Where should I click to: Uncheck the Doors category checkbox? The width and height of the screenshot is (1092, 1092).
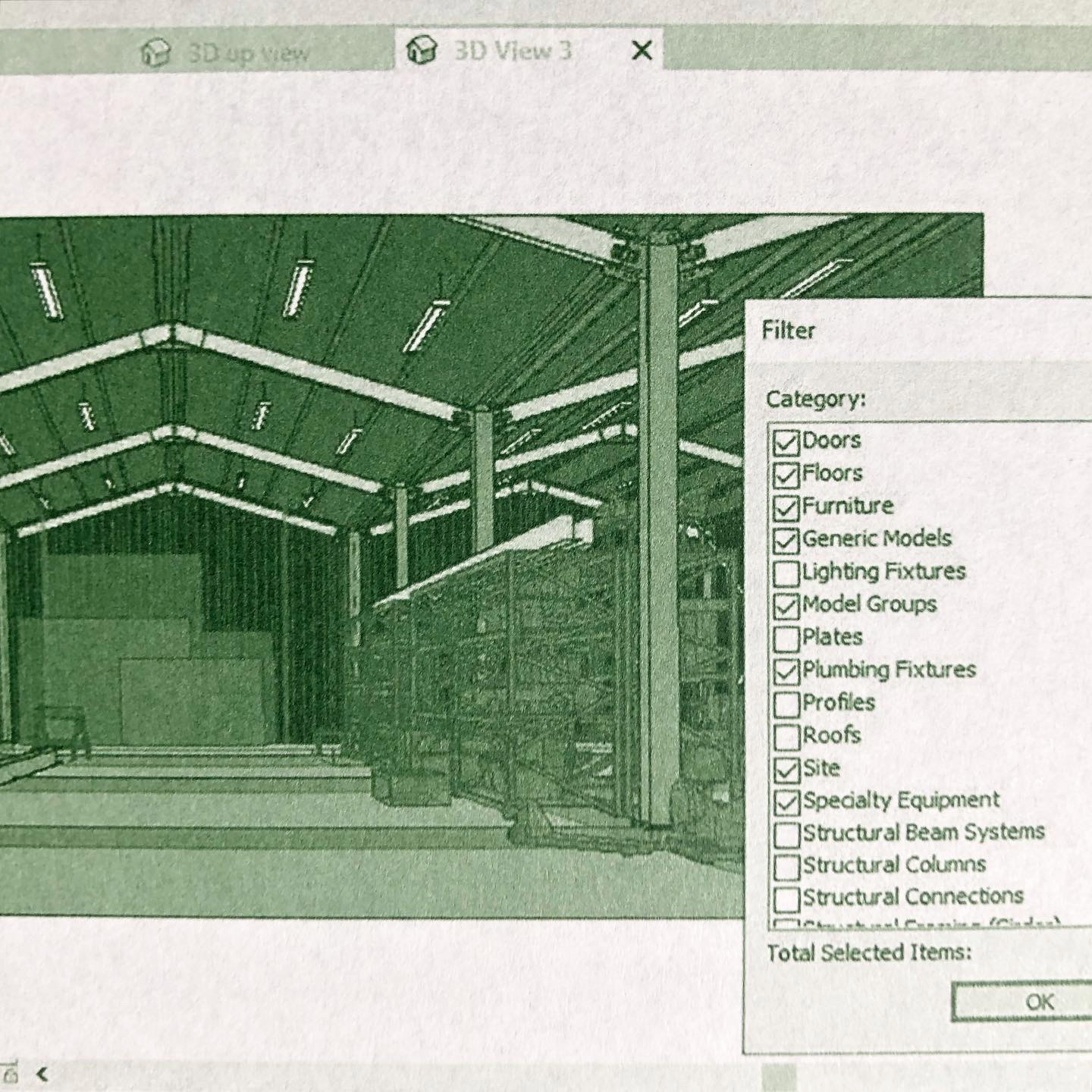point(786,442)
